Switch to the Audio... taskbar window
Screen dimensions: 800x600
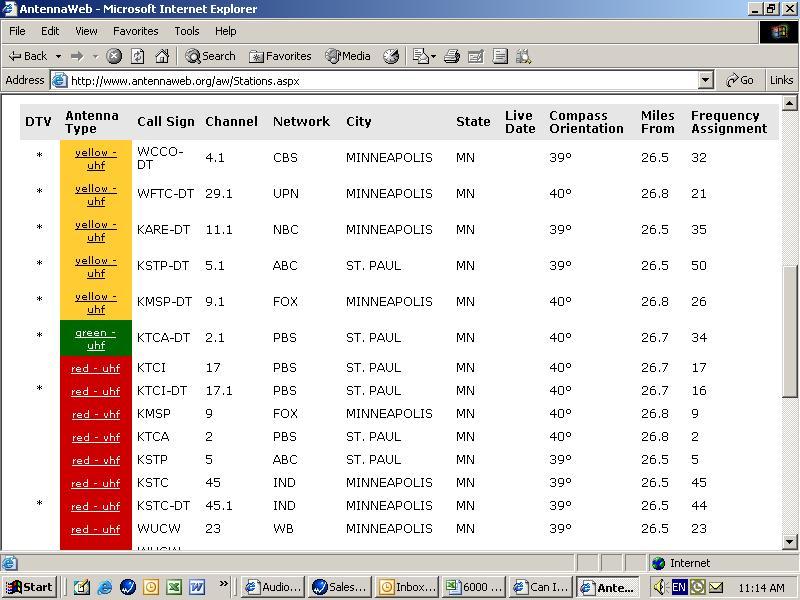tap(273, 587)
